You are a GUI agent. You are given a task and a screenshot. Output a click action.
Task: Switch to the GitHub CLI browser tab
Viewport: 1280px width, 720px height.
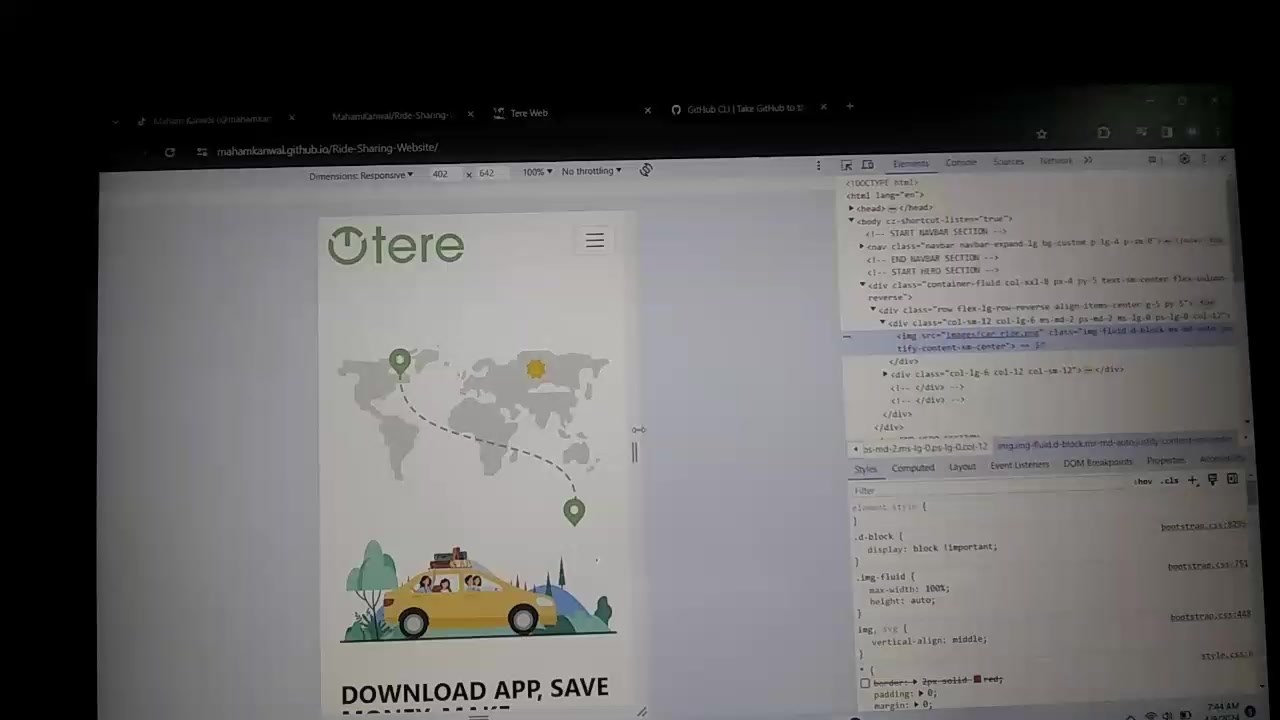tap(746, 109)
